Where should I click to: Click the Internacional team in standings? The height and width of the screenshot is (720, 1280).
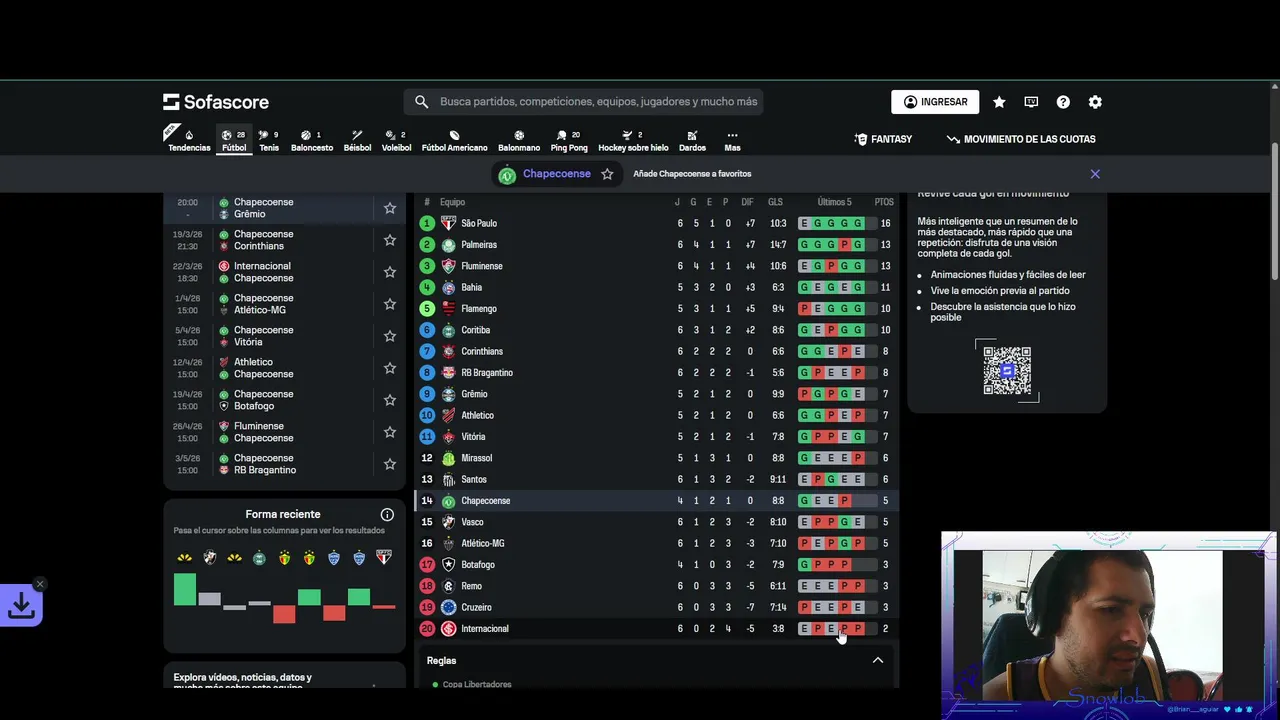(484, 629)
